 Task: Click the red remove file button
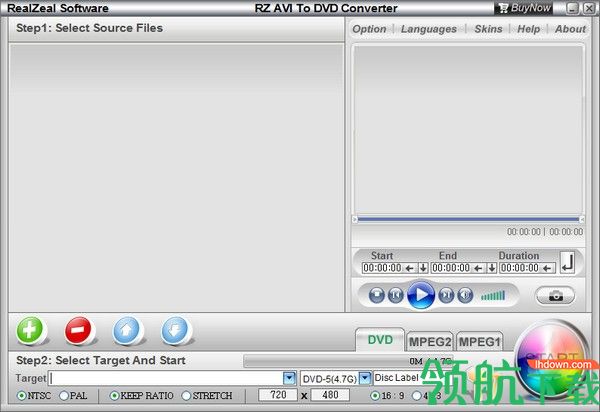click(x=78, y=330)
